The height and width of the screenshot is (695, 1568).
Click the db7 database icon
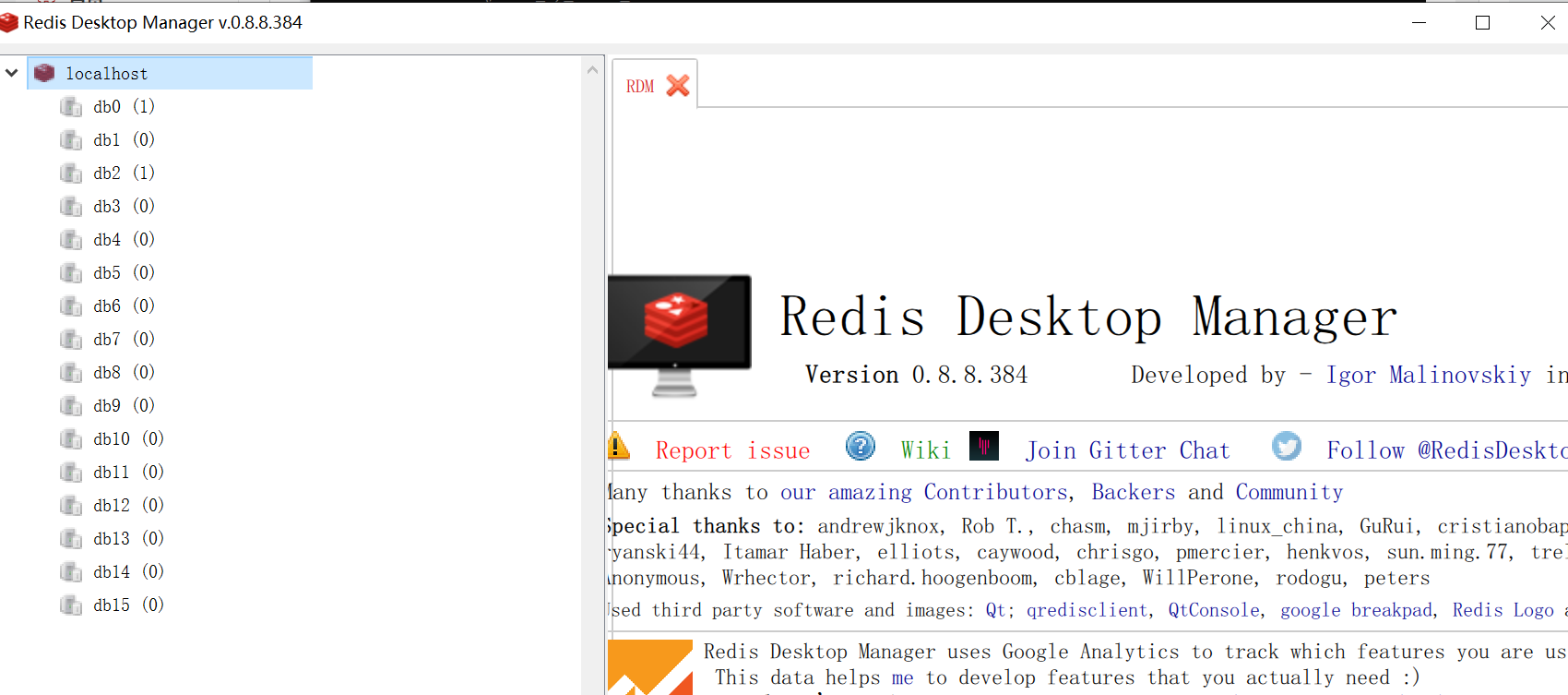71,339
